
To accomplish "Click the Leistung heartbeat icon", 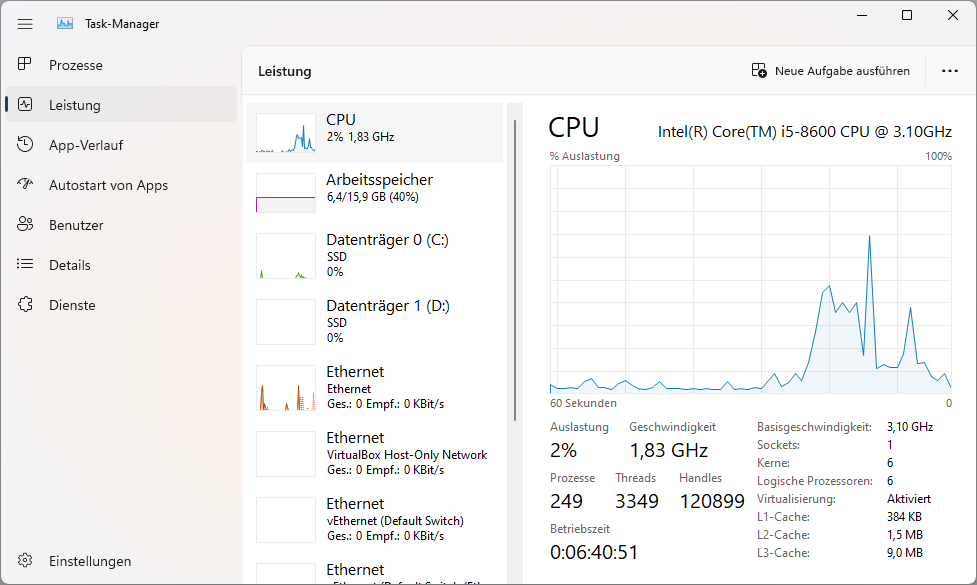I will (26, 105).
